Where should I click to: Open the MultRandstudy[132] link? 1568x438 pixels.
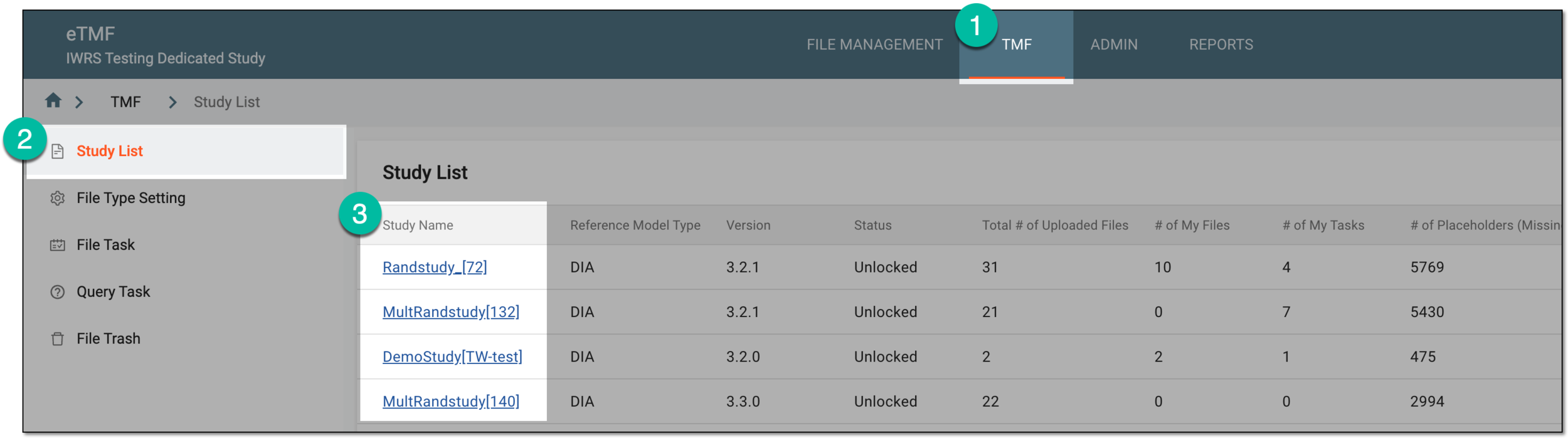point(451,312)
